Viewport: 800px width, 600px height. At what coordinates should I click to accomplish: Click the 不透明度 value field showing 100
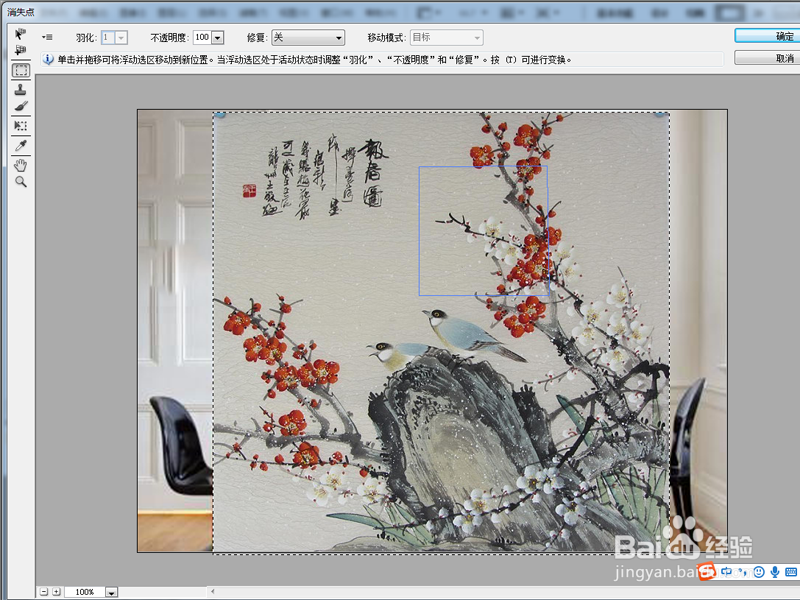pyautogui.click(x=203, y=37)
